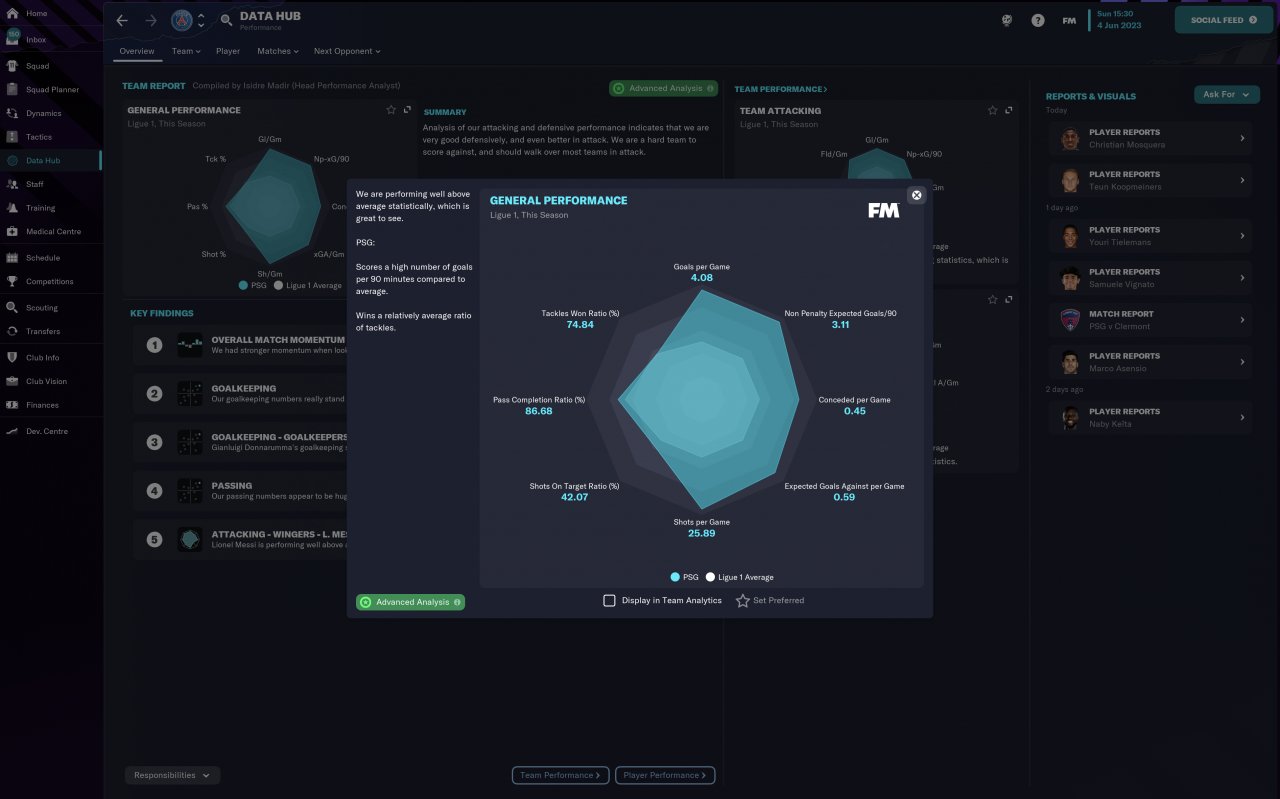Click the Advanced Analysis button in the popup
1280x799 pixels.
click(x=410, y=602)
